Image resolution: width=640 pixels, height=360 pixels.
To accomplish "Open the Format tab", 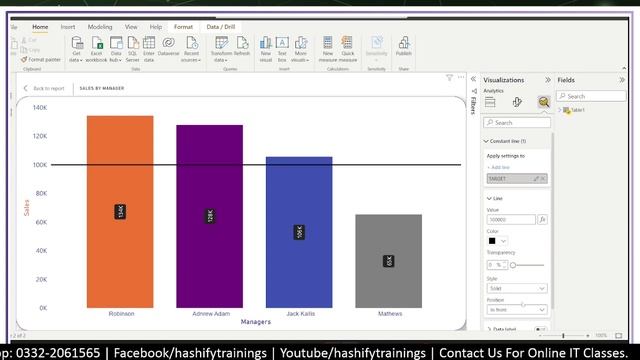I will [183, 27].
